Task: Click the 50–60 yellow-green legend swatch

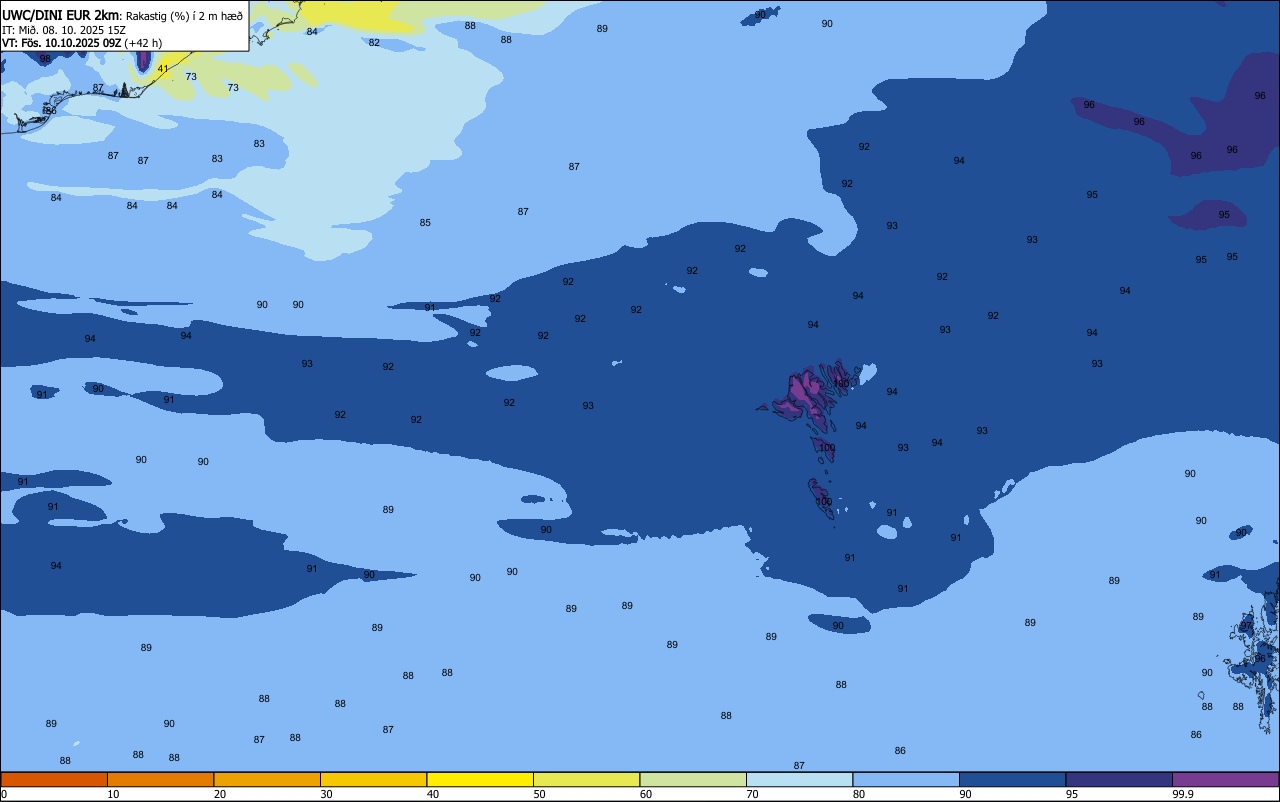Action: (586, 779)
